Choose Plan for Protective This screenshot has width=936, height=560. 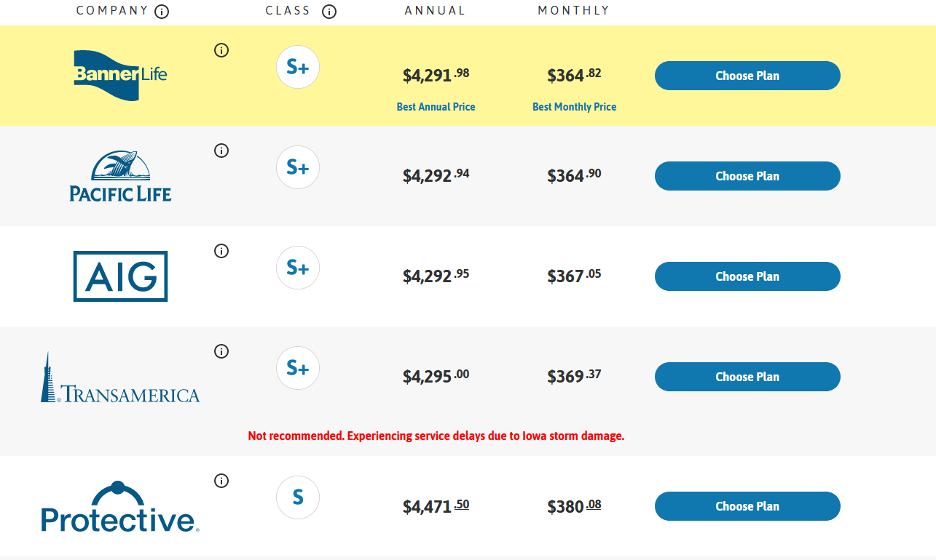(x=747, y=506)
